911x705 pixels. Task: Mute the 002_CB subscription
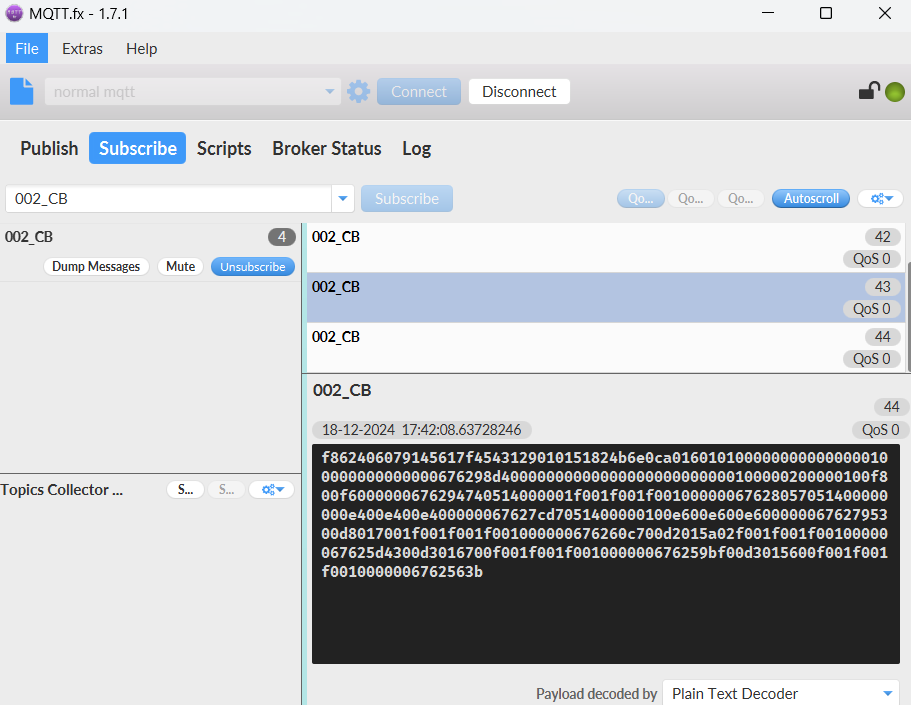tap(180, 267)
